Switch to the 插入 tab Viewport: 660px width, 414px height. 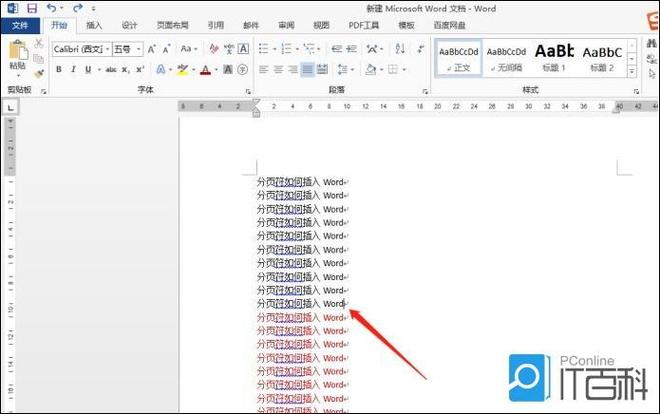click(94, 25)
